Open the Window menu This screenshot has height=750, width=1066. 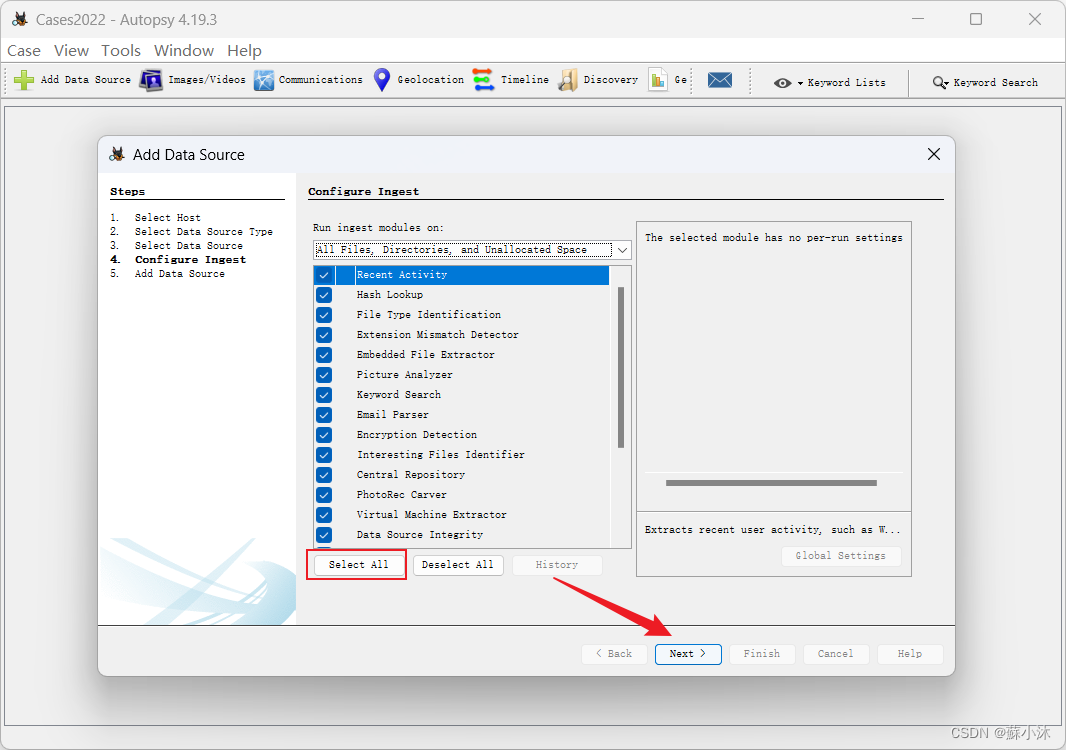coord(184,50)
